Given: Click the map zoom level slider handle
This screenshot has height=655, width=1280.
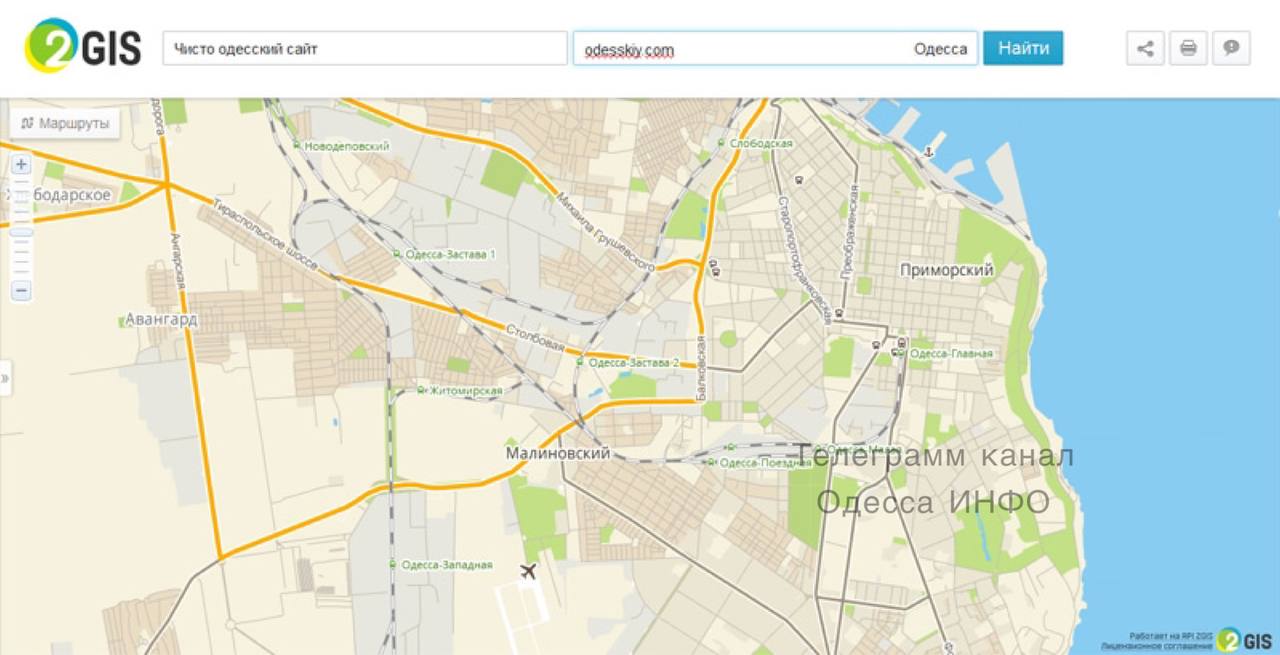Looking at the screenshot, I should pos(21,232).
